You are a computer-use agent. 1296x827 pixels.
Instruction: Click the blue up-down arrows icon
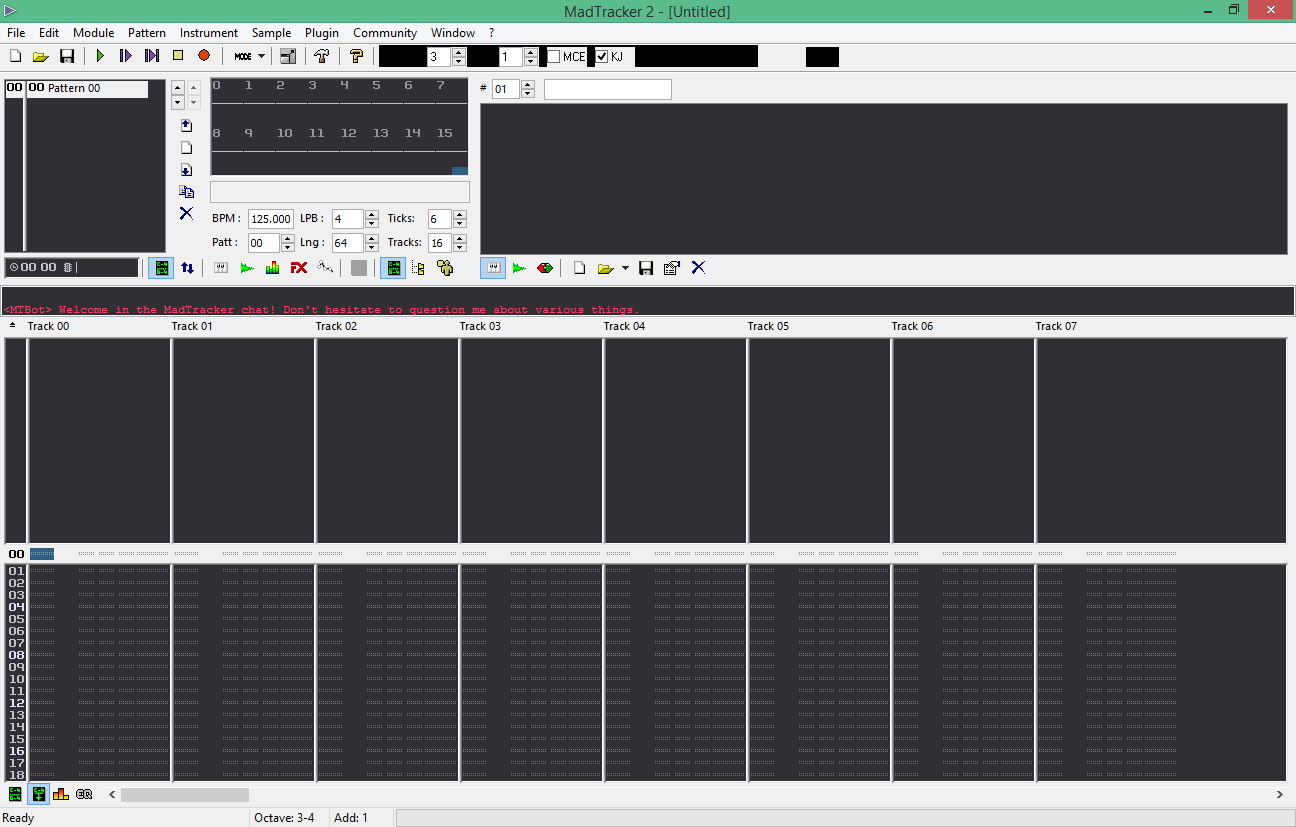coord(187,268)
